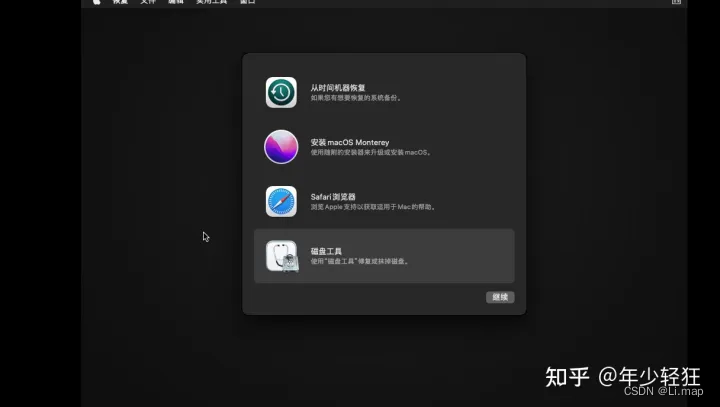
Task: Select the Safari compass icon
Action: [281, 201]
